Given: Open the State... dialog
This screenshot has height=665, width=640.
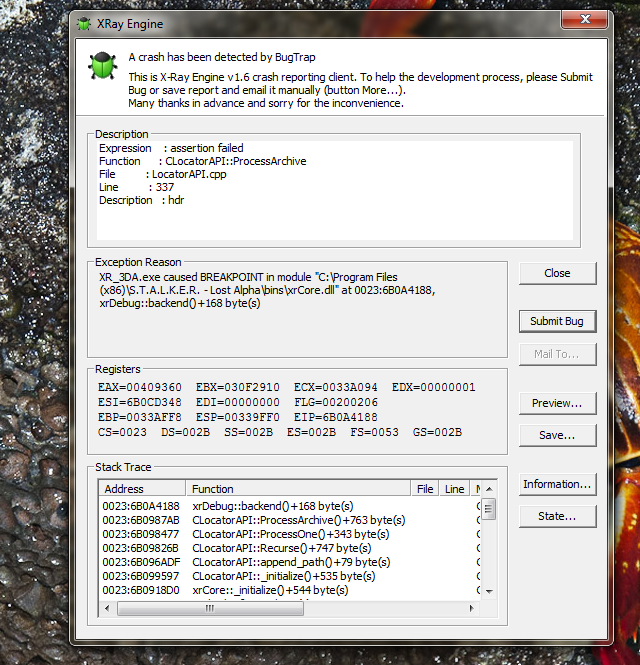Looking at the screenshot, I should [x=557, y=516].
